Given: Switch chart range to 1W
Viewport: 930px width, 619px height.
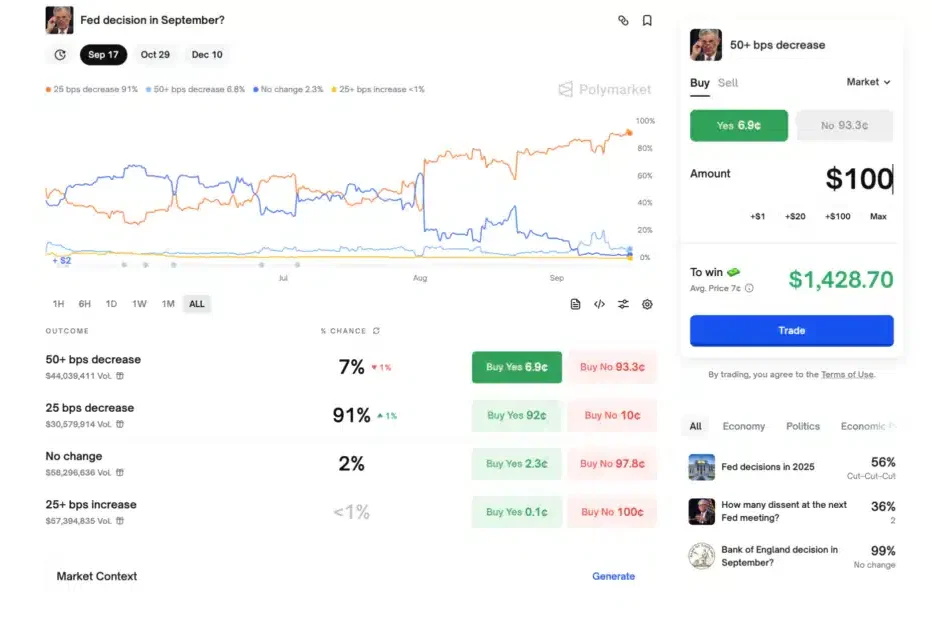Looking at the screenshot, I should 139,304.
